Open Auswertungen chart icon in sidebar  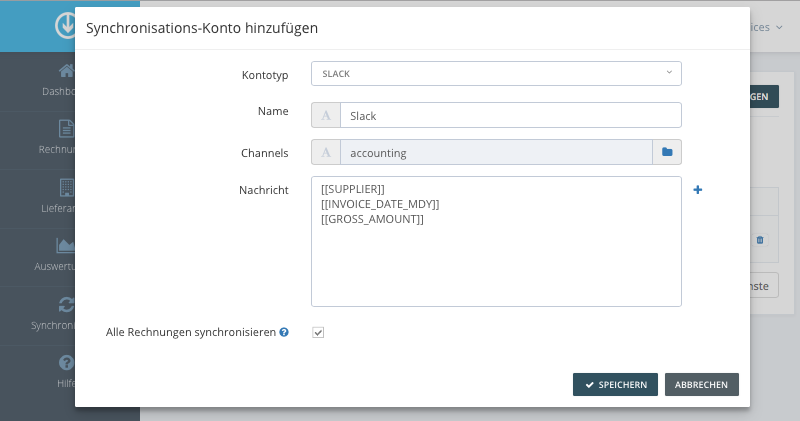point(65,245)
